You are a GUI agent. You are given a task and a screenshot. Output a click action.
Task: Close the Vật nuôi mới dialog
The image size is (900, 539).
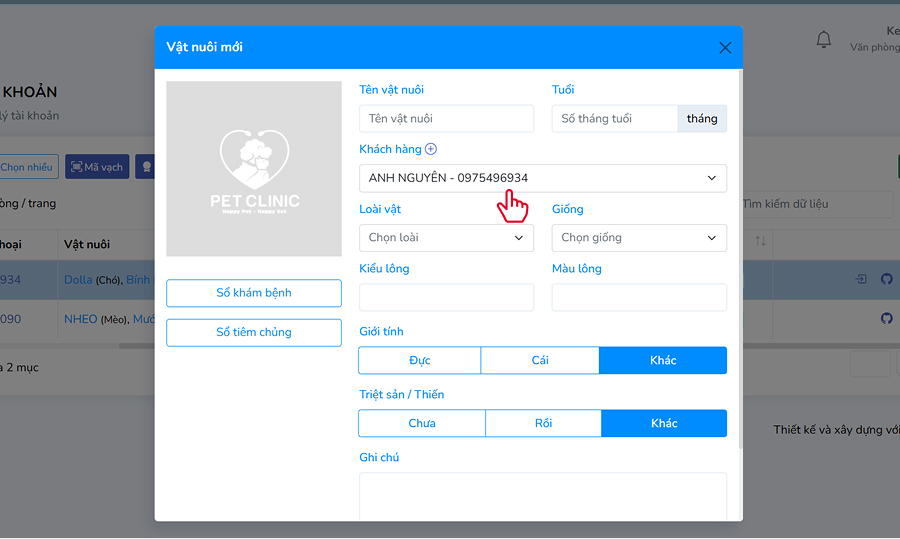coord(725,47)
